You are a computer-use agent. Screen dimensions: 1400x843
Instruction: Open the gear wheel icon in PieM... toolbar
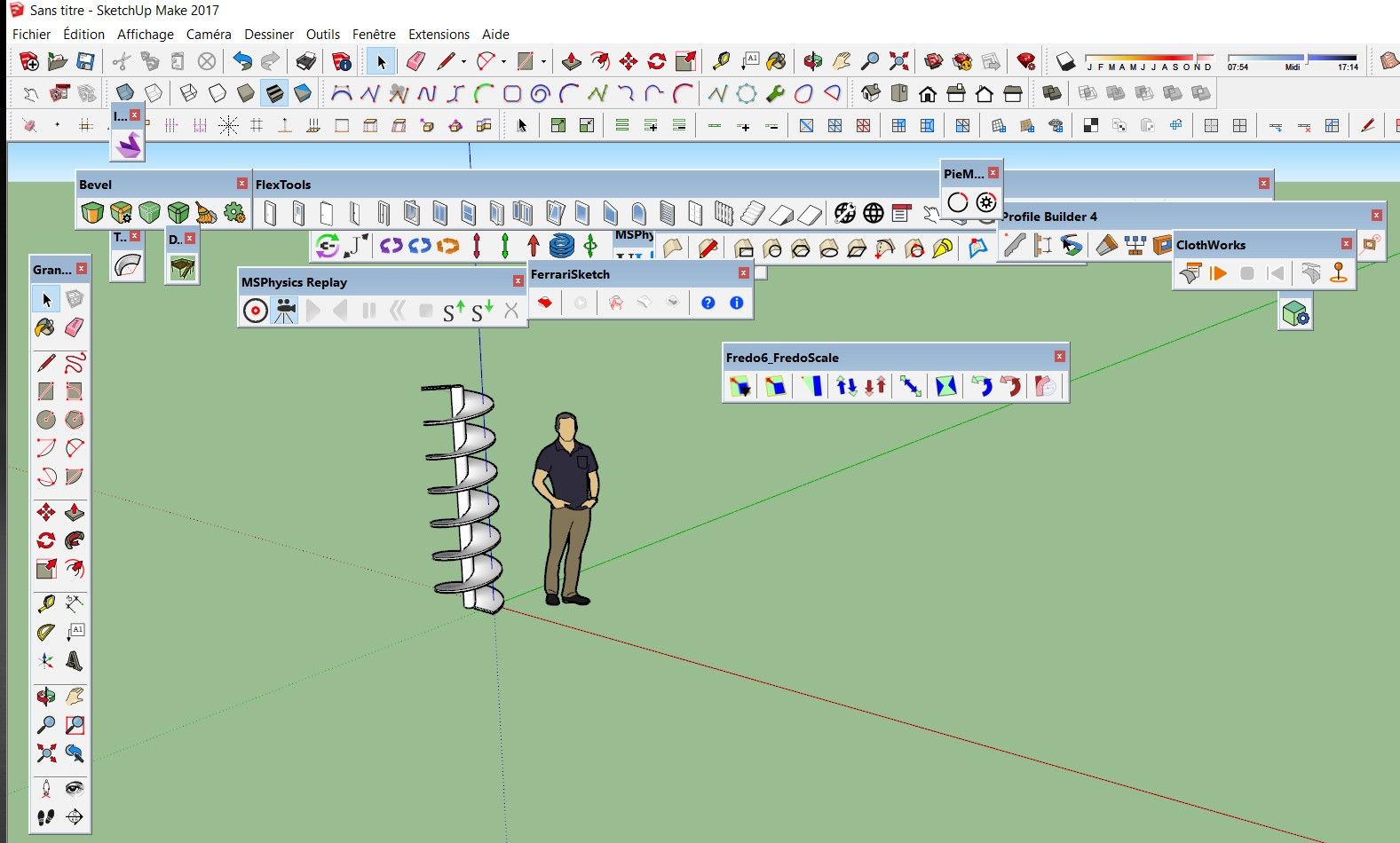click(986, 202)
